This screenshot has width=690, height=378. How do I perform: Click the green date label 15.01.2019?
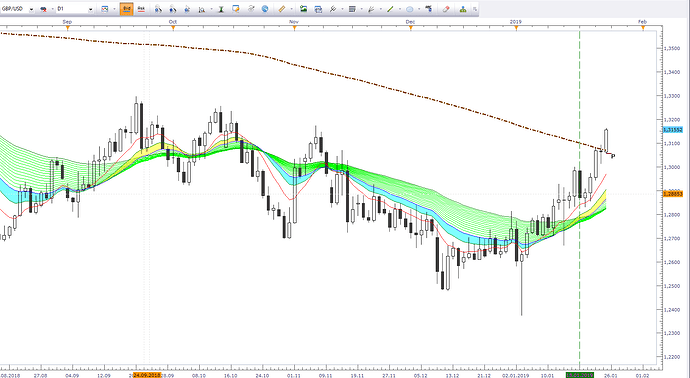(580, 375)
